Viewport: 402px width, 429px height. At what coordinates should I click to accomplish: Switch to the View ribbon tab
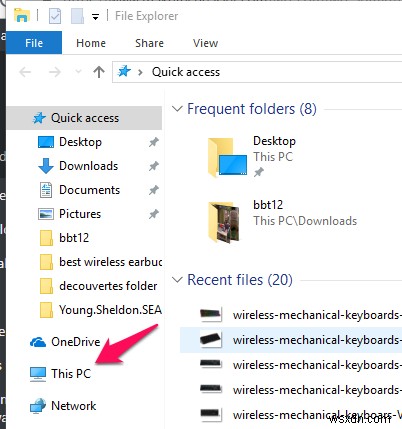(205, 43)
